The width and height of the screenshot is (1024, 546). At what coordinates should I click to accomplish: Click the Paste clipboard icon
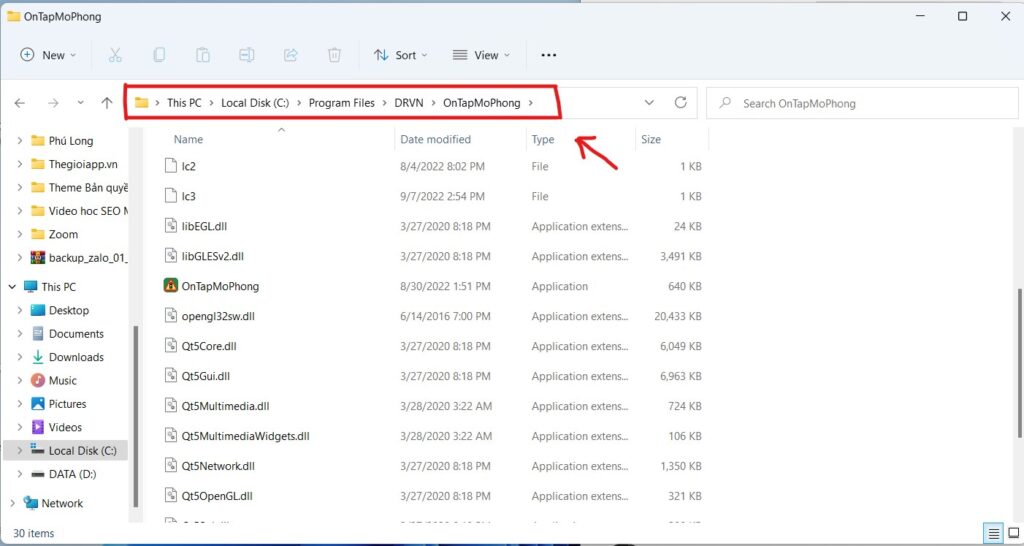tap(202, 56)
